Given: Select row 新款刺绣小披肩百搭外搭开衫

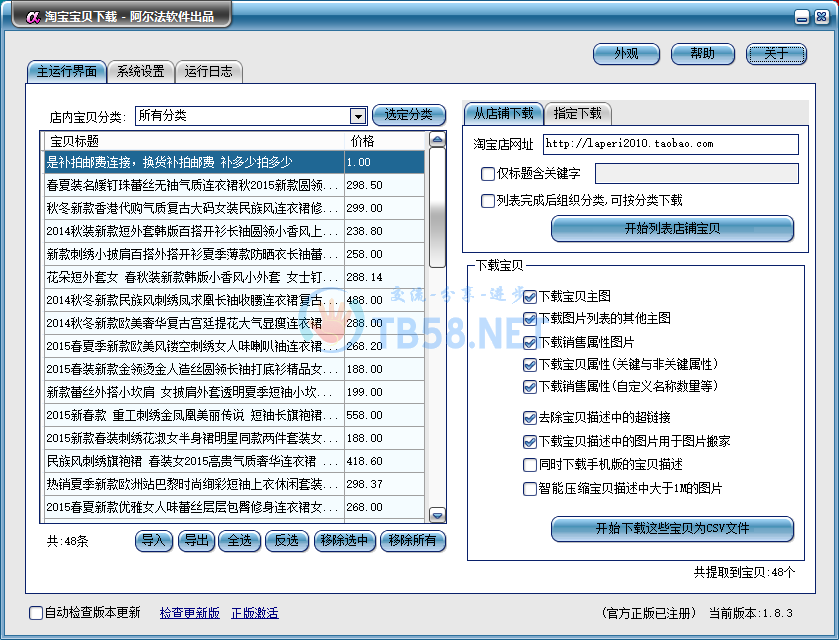Looking at the screenshot, I should (x=234, y=254).
